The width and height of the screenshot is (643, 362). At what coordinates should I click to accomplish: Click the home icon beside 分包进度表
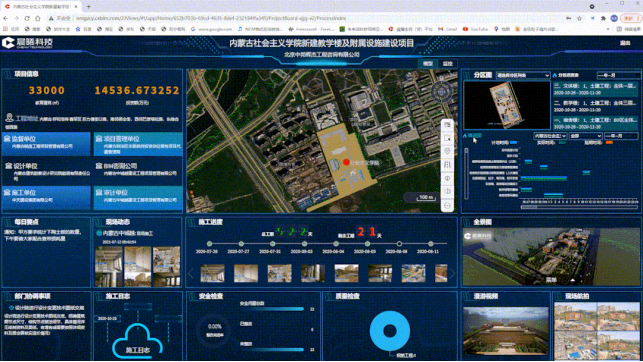tap(555, 75)
